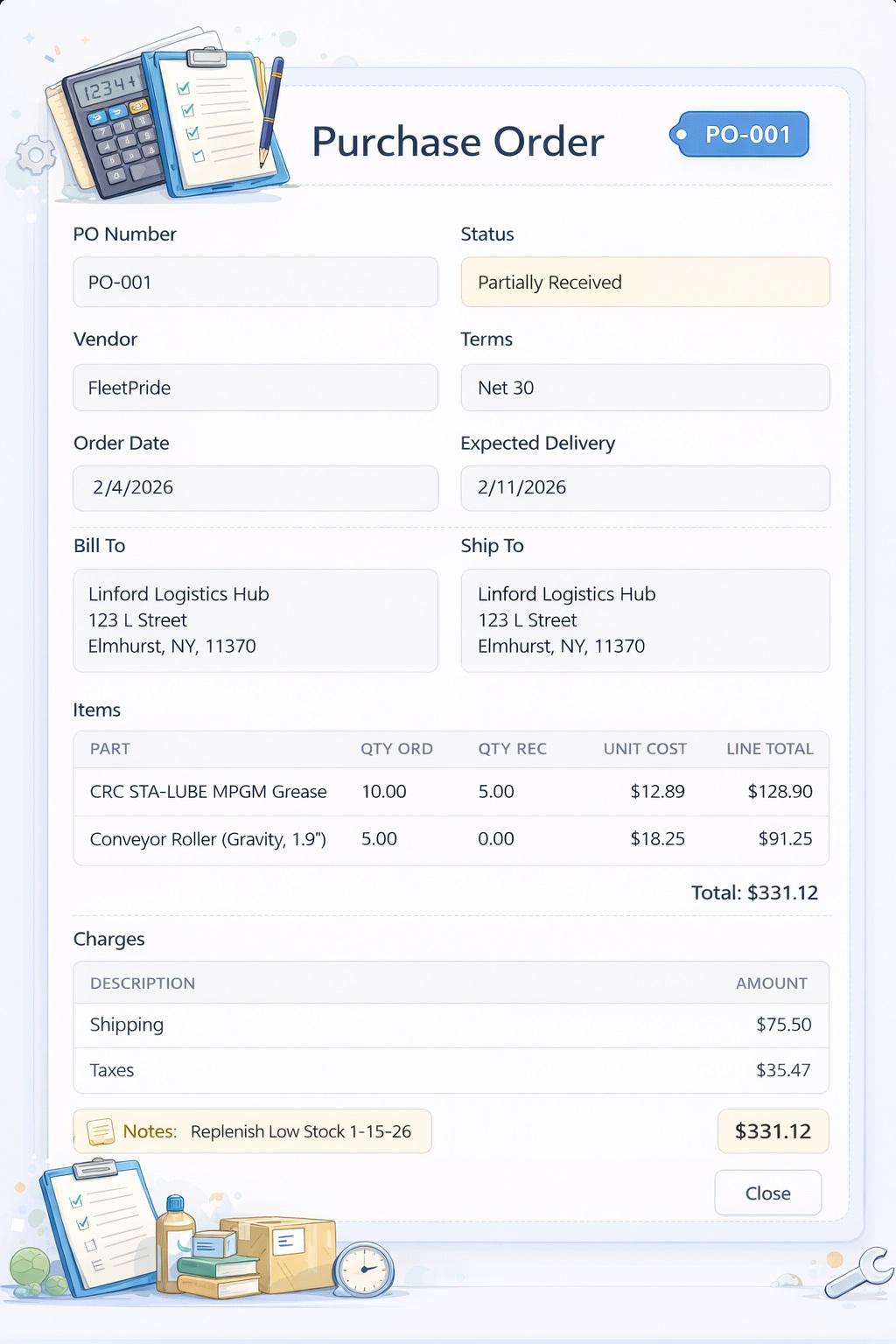Click the sticky note icon next to Notes
The image size is (896, 1344).
[x=99, y=1130]
